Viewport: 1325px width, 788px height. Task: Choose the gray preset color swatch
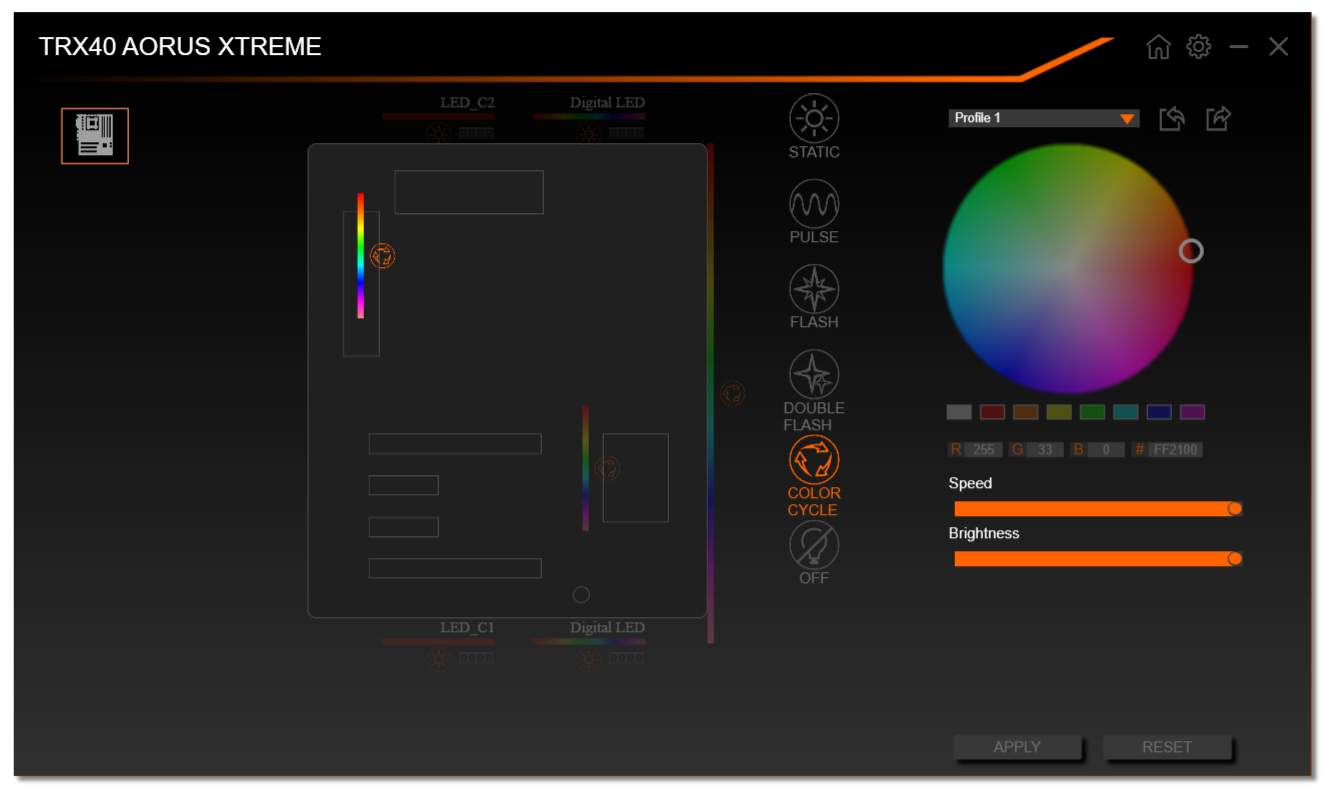coord(959,412)
